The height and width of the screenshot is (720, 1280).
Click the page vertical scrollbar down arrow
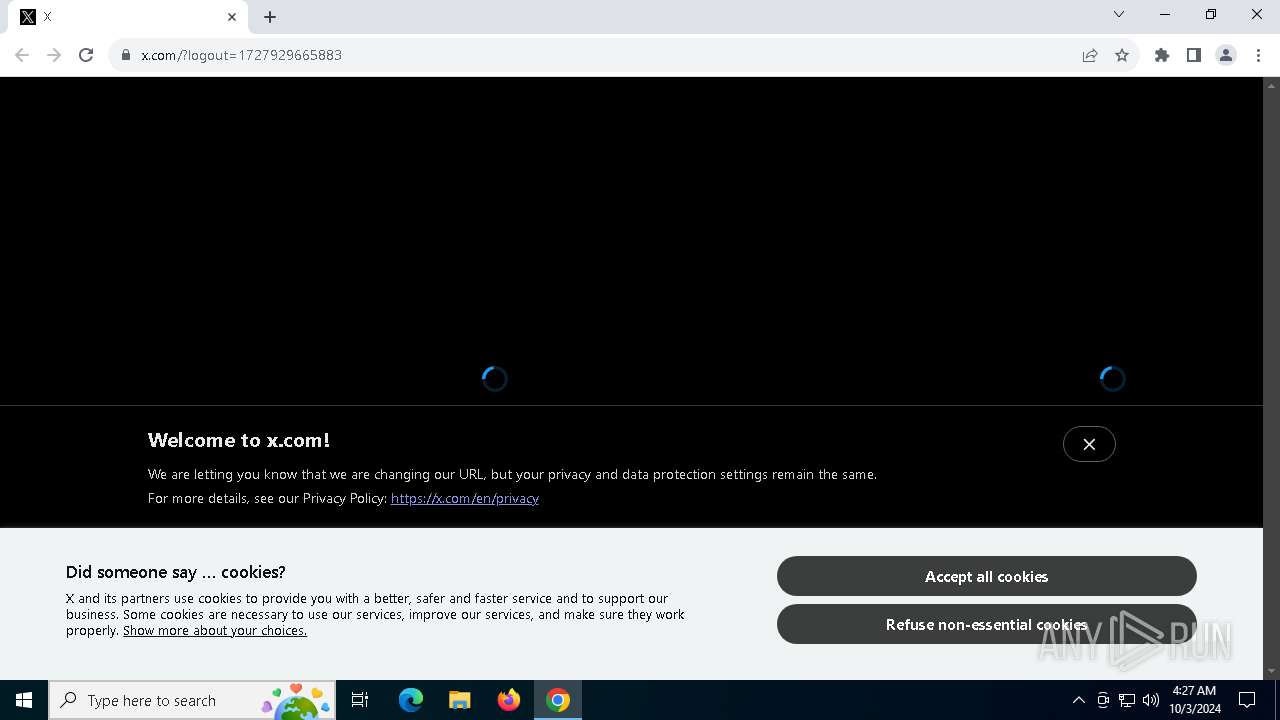(1272, 671)
